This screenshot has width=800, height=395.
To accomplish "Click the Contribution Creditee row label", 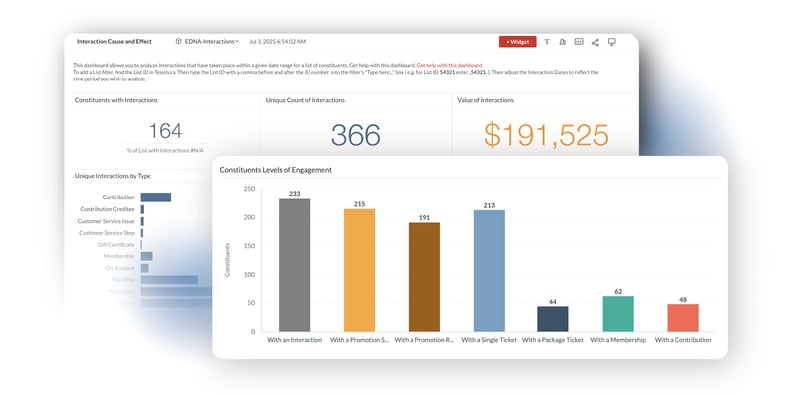I will pos(107,209).
